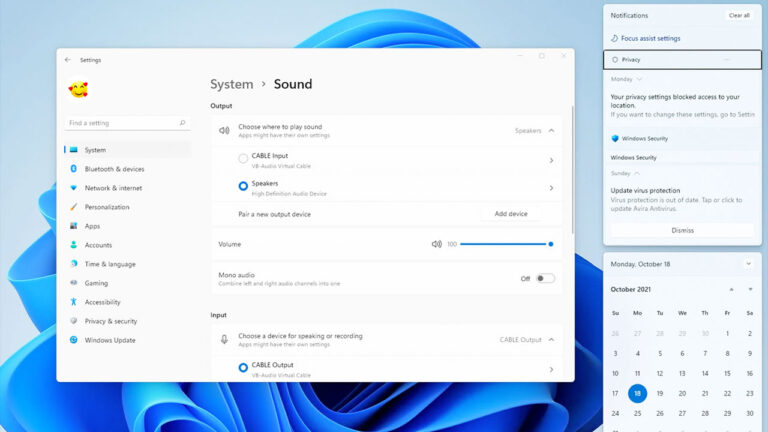Click the Windows Update sync icon
768x432 pixels.
pyautogui.click(x=73, y=340)
